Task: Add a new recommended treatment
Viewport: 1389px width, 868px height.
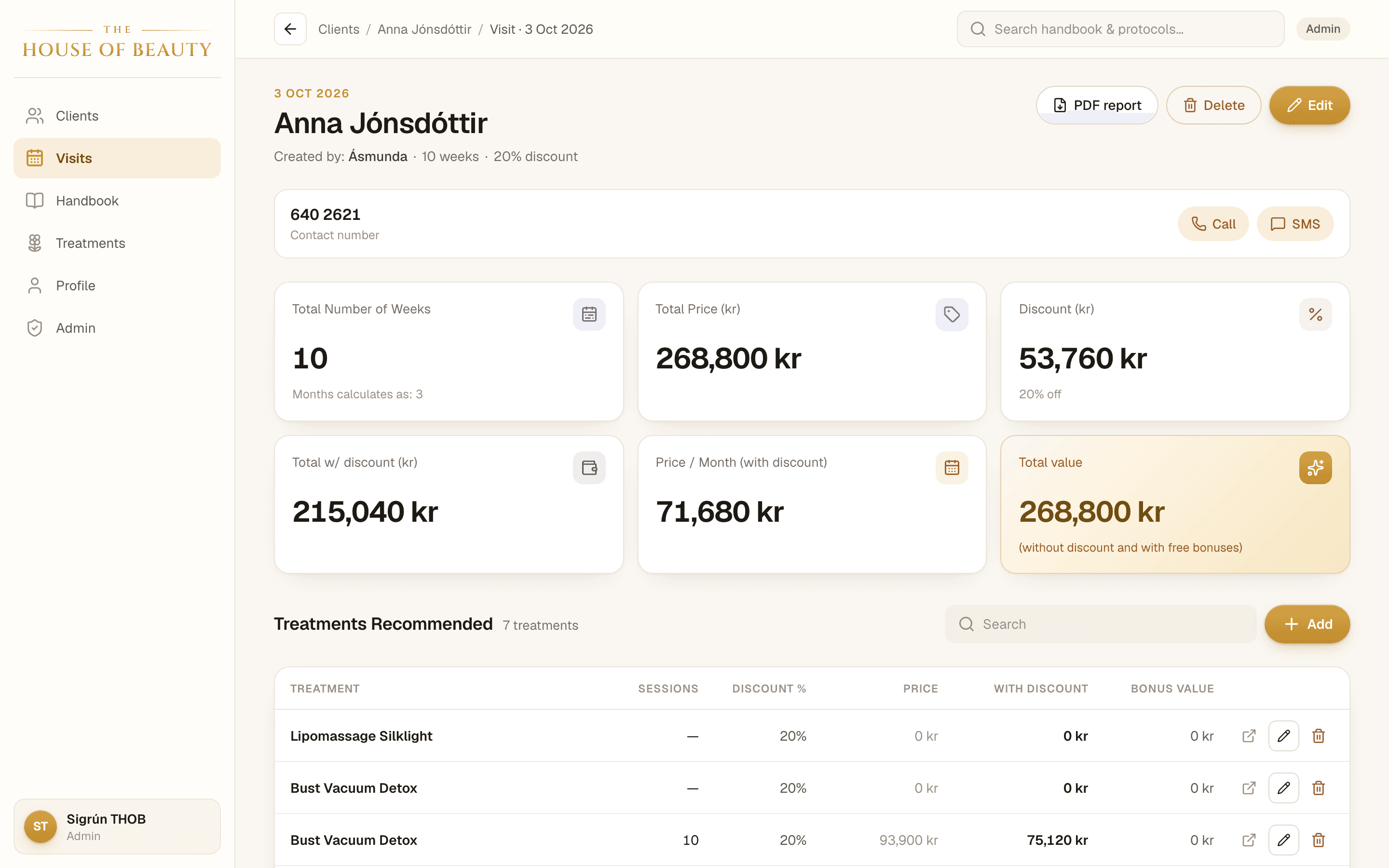Action: coord(1307,624)
